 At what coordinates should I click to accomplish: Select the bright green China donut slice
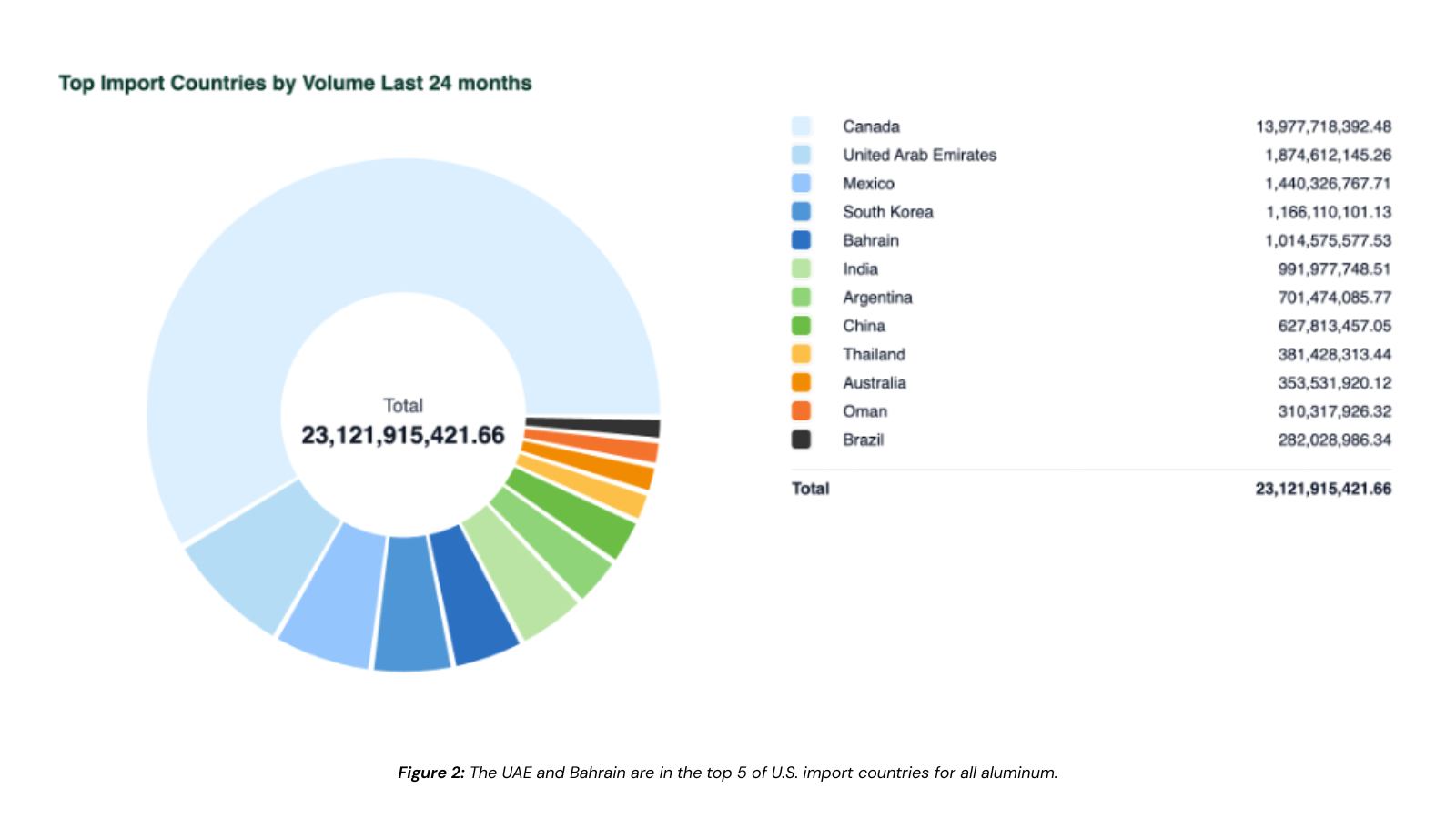tap(575, 516)
